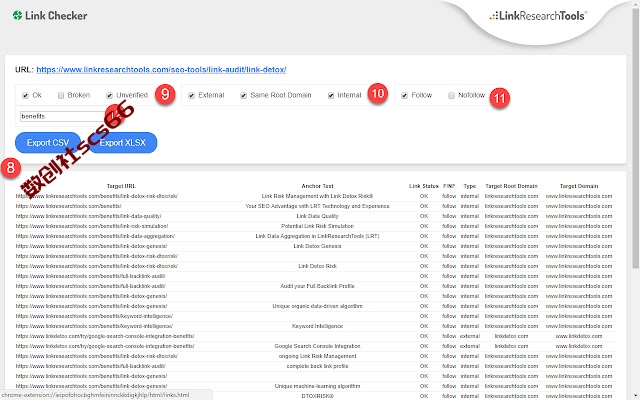Select anchor text 'Audit your Full Backlink Profile'
Image resolution: width=640 pixels, height=400 pixels.
(318, 286)
